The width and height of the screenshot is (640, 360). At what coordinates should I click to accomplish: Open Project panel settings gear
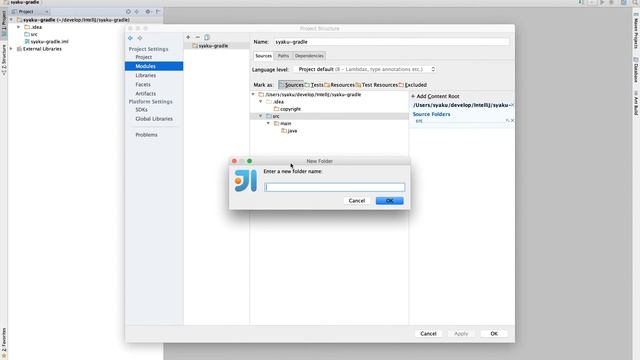click(148, 12)
